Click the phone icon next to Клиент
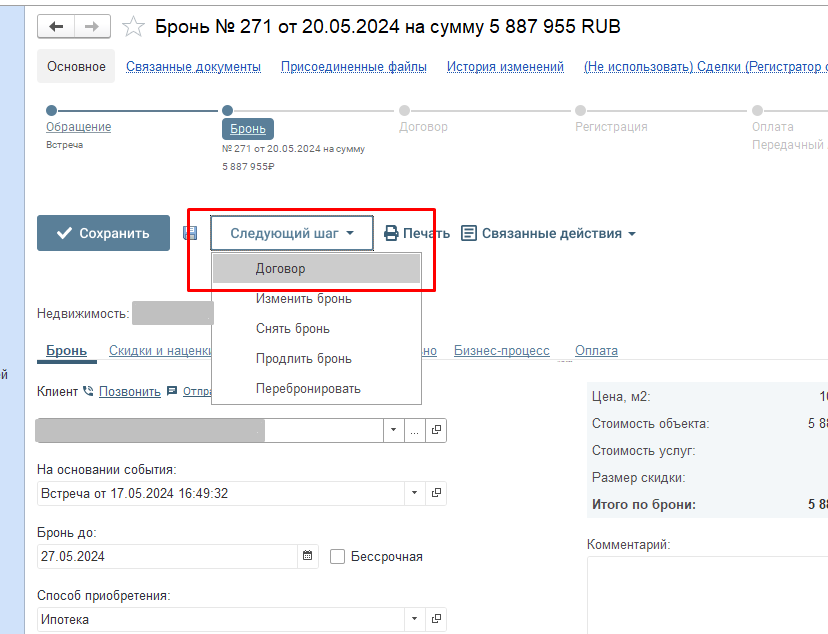The width and height of the screenshot is (828, 634). 88,391
